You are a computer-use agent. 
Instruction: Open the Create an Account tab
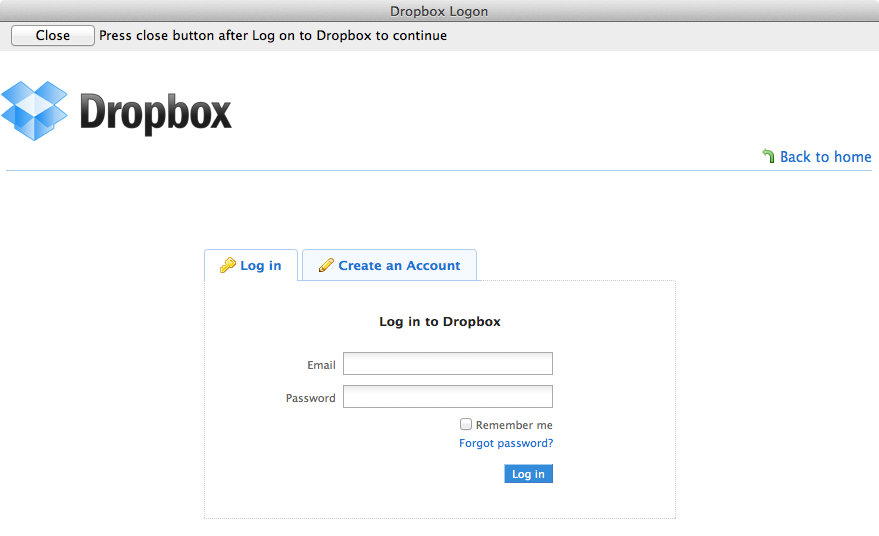coord(390,265)
